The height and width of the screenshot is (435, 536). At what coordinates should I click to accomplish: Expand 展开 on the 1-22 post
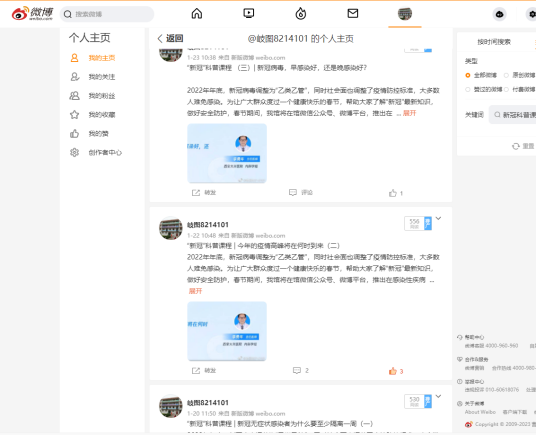coord(195,291)
